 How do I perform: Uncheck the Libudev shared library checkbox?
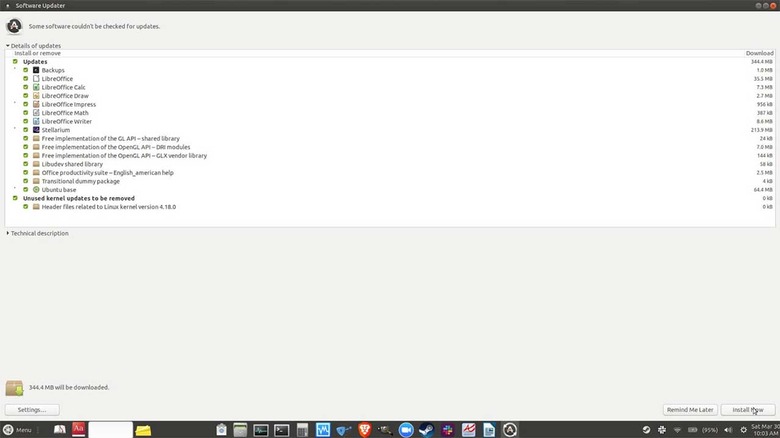(25, 164)
